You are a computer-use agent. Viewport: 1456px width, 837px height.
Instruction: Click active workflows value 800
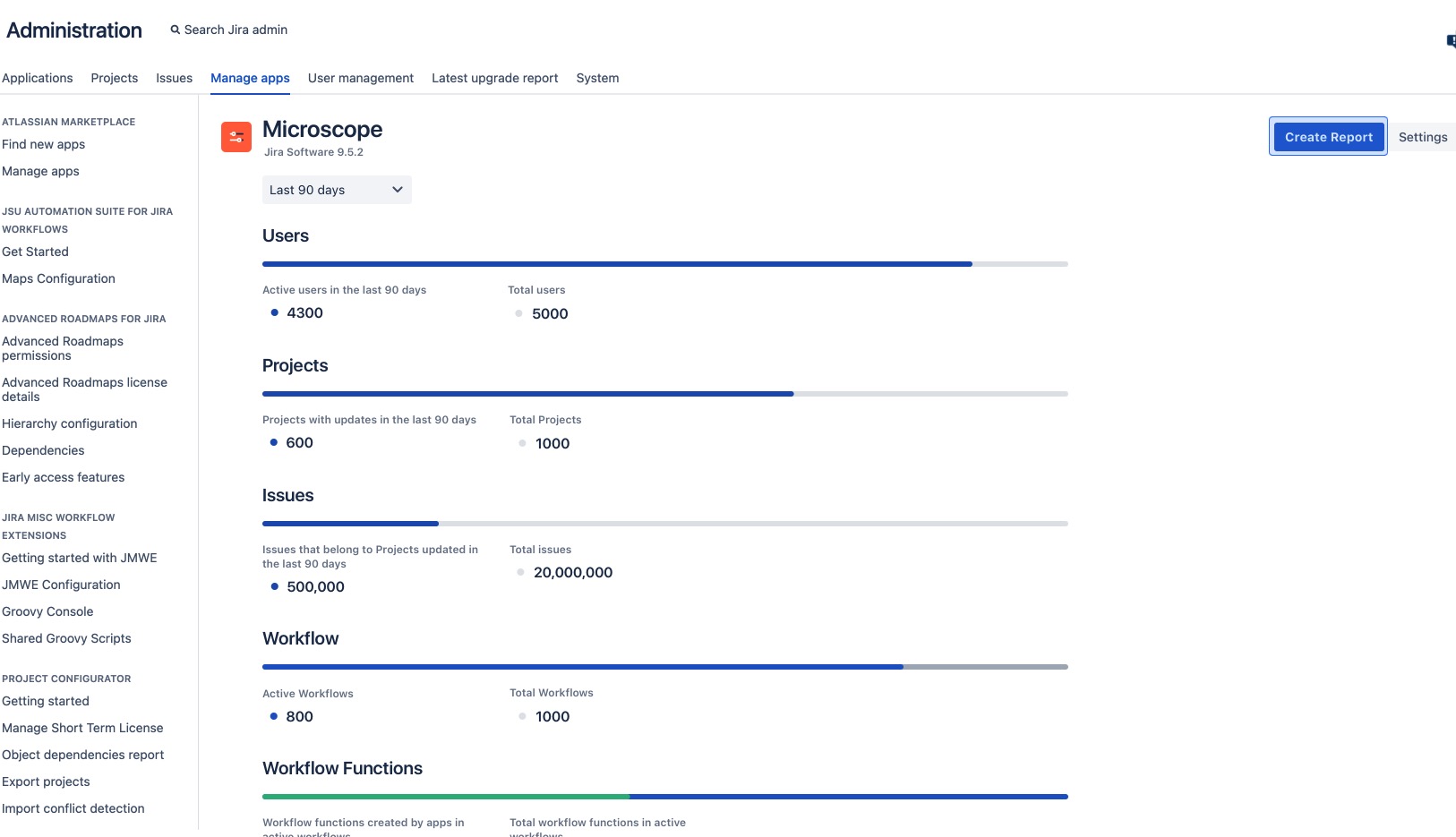pyautogui.click(x=299, y=716)
